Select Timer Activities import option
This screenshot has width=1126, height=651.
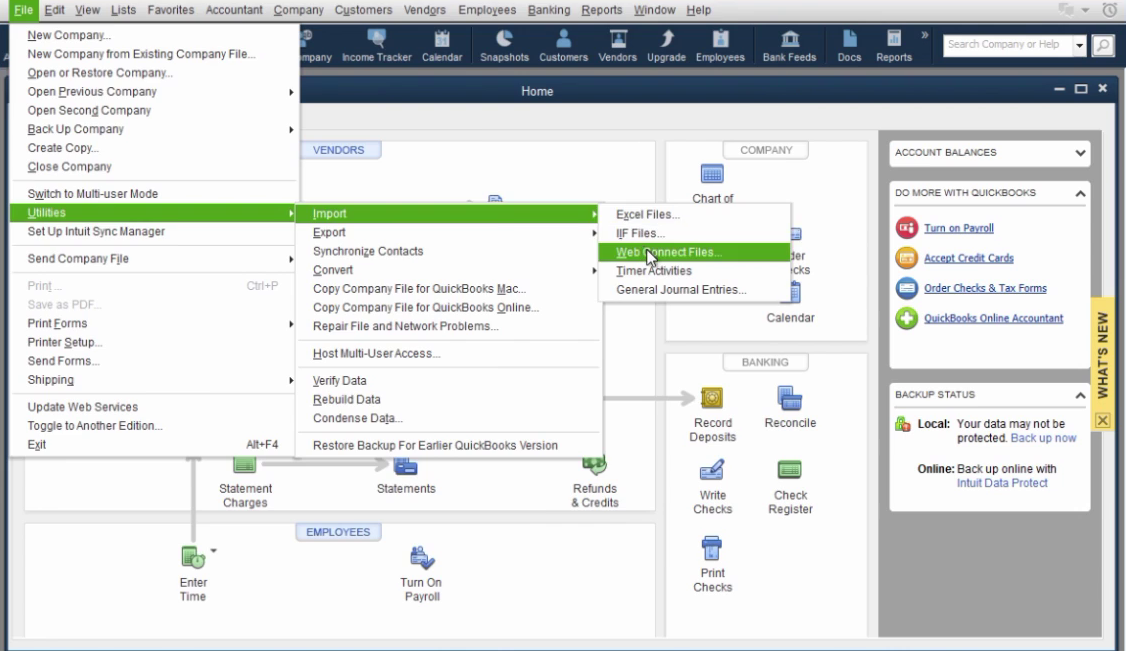(x=694, y=271)
